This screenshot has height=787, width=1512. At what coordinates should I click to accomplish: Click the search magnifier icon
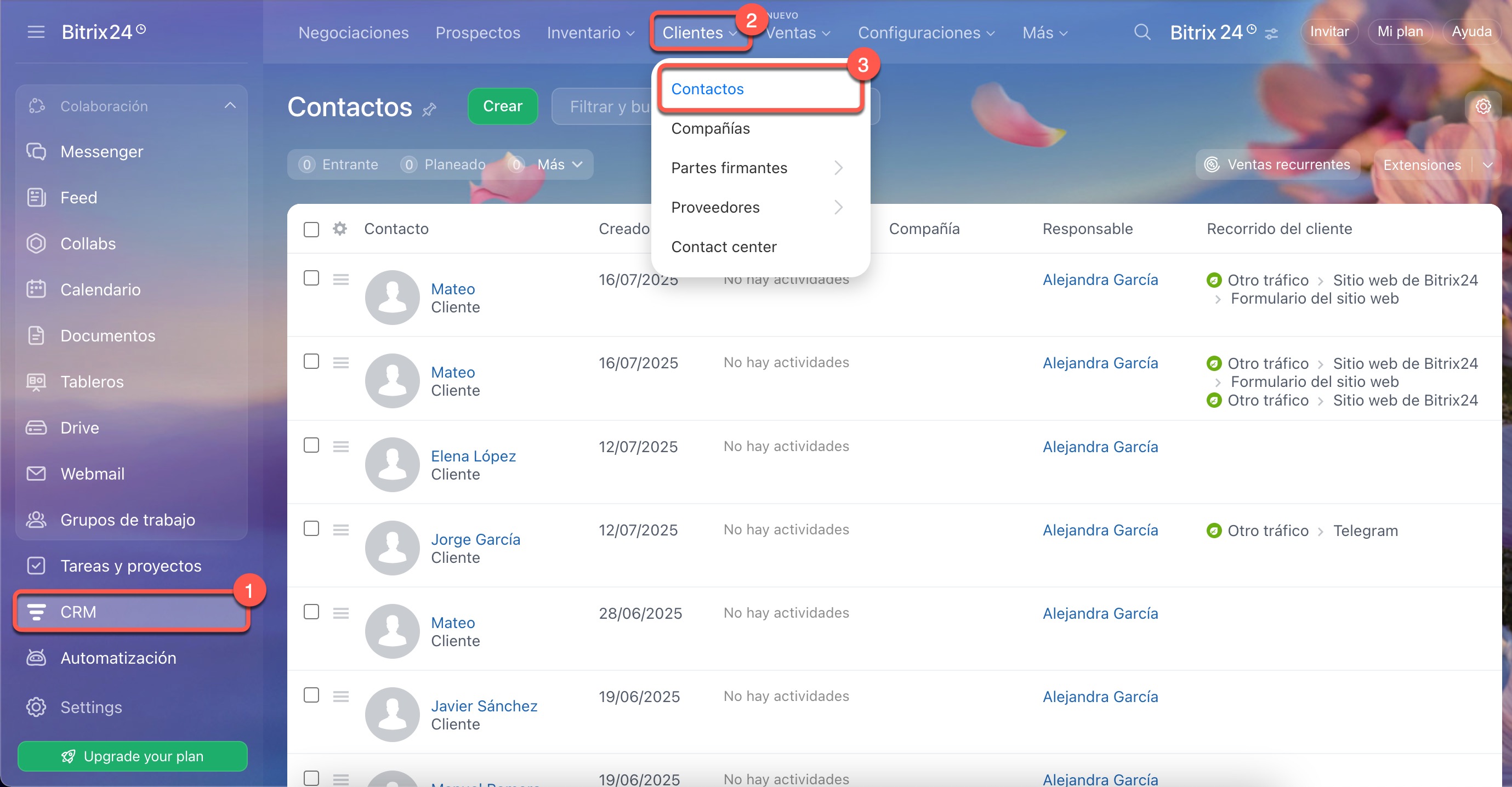pyautogui.click(x=1141, y=32)
